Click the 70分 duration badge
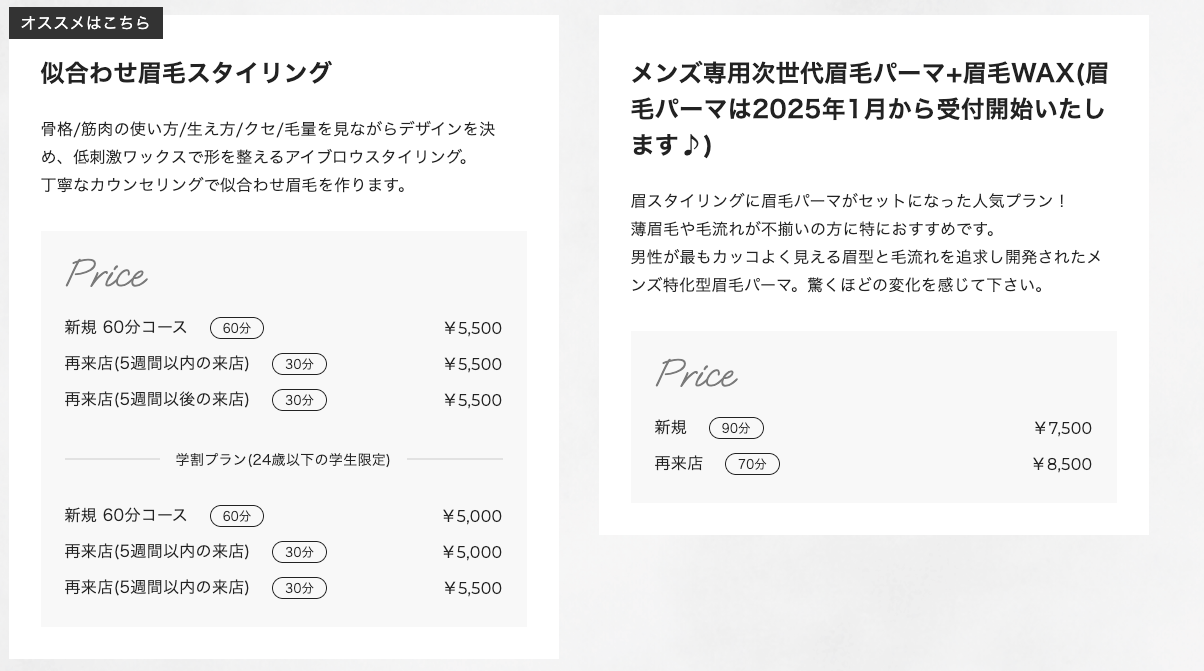This screenshot has height=671, width=1204. 752,464
